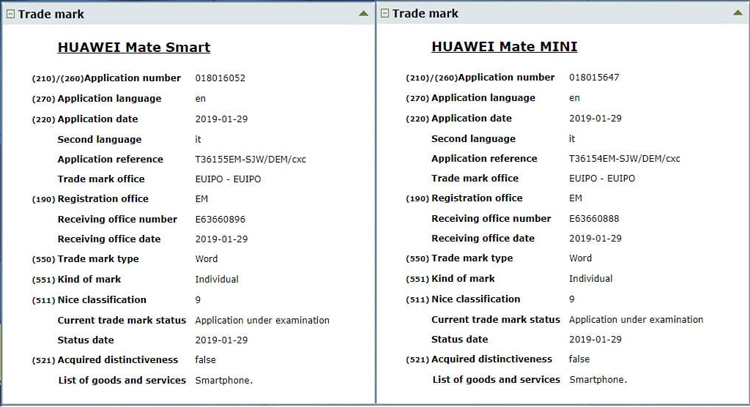This screenshot has height=407, width=750.
Task: Open the HUAWEI Mate MINI title link
Action: tap(504, 46)
